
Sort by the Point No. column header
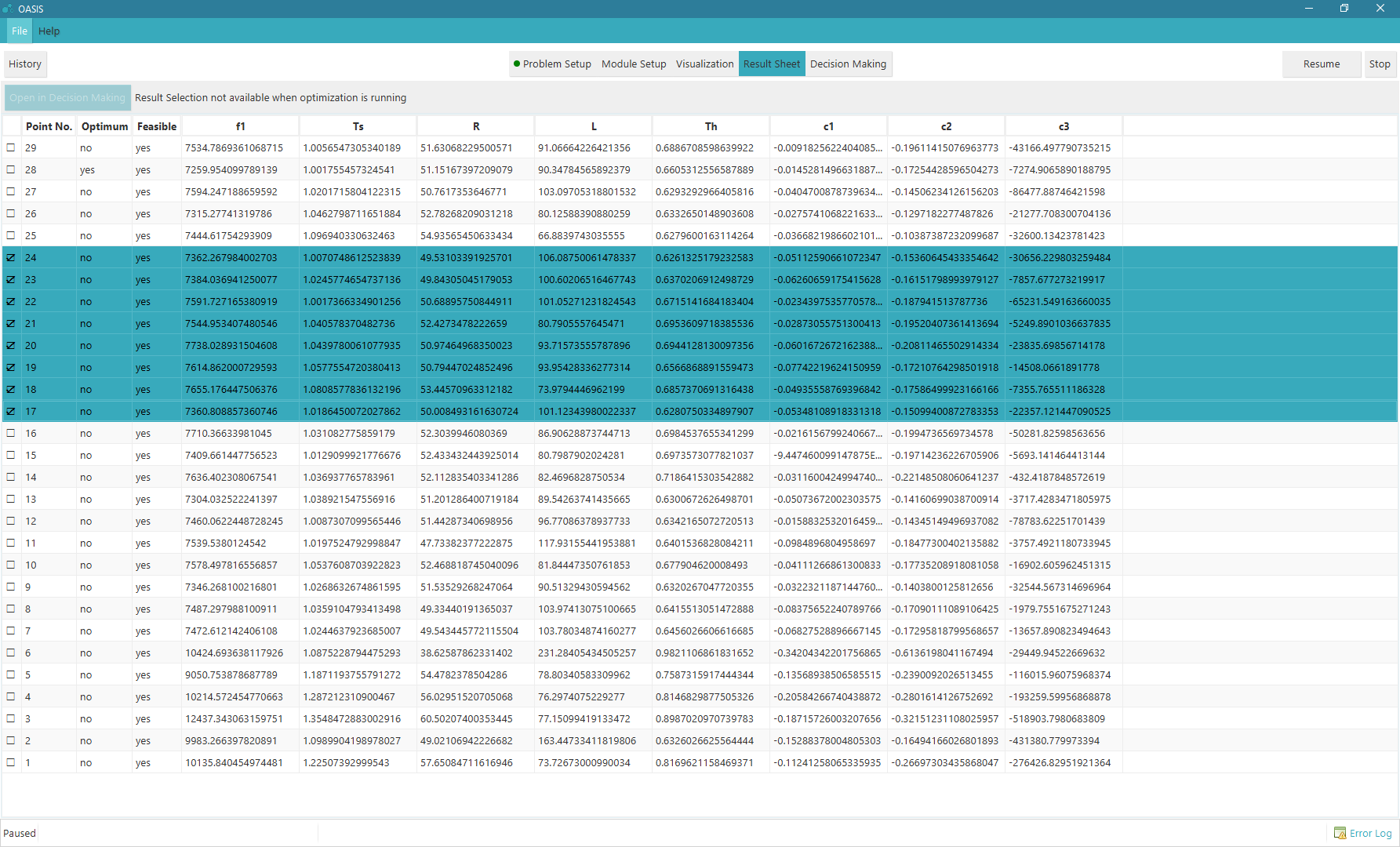(x=49, y=126)
